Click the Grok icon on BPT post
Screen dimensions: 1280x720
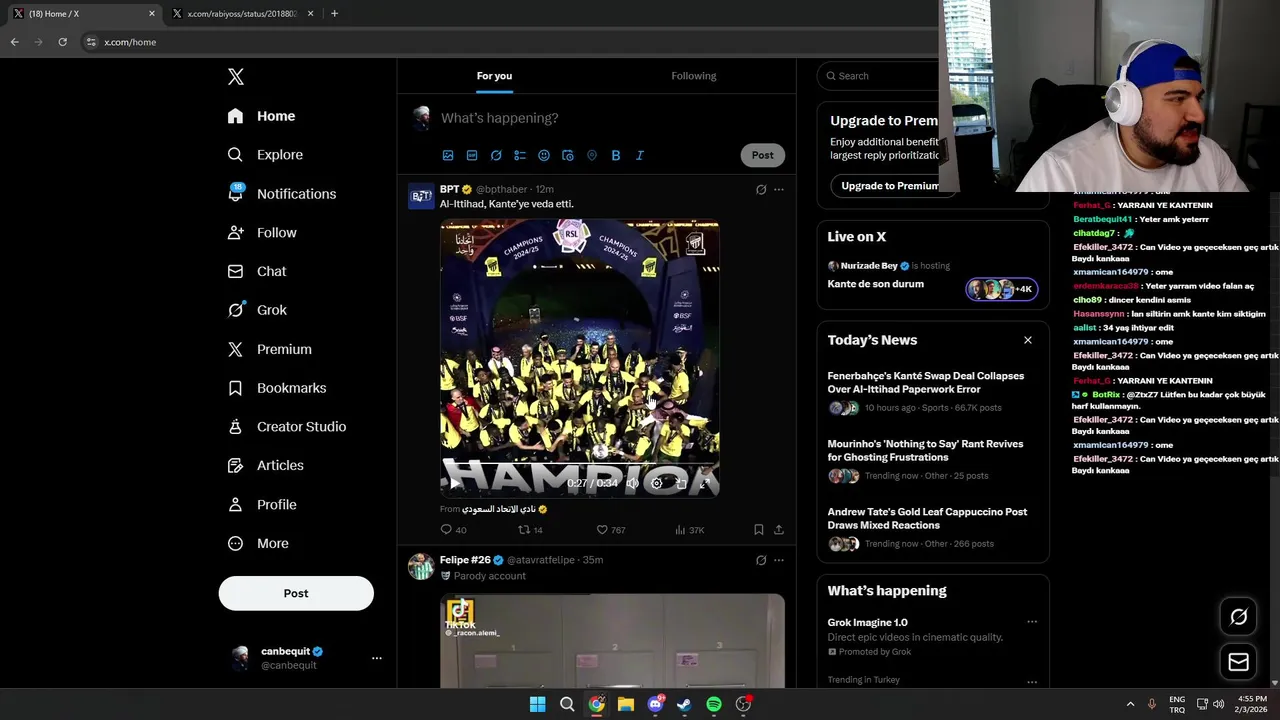761,189
